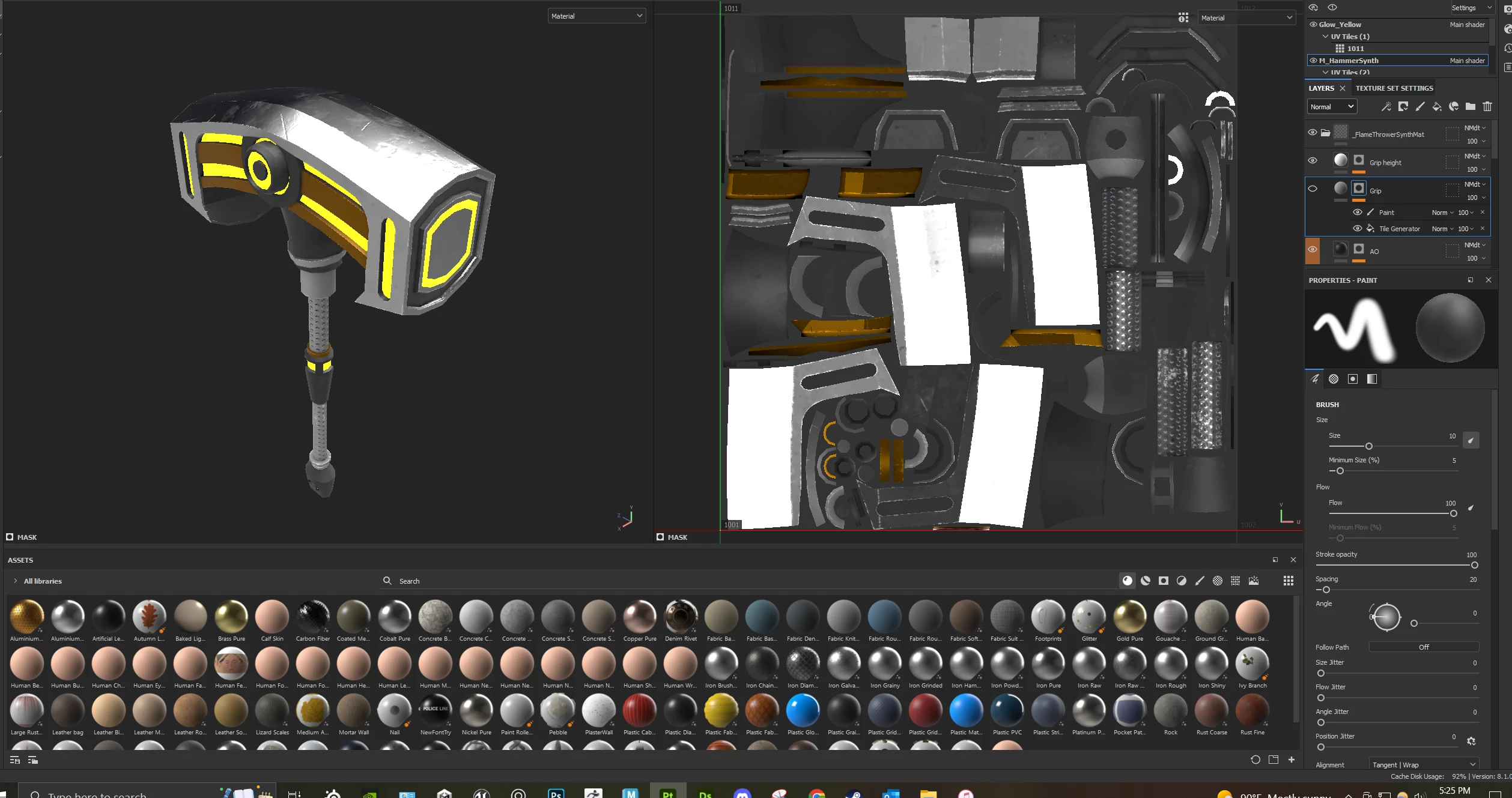Switch to Texture Set Settings tab
The height and width of the screenshot is (798, 1512).
pyautogui.click(x=1394, y=88)
